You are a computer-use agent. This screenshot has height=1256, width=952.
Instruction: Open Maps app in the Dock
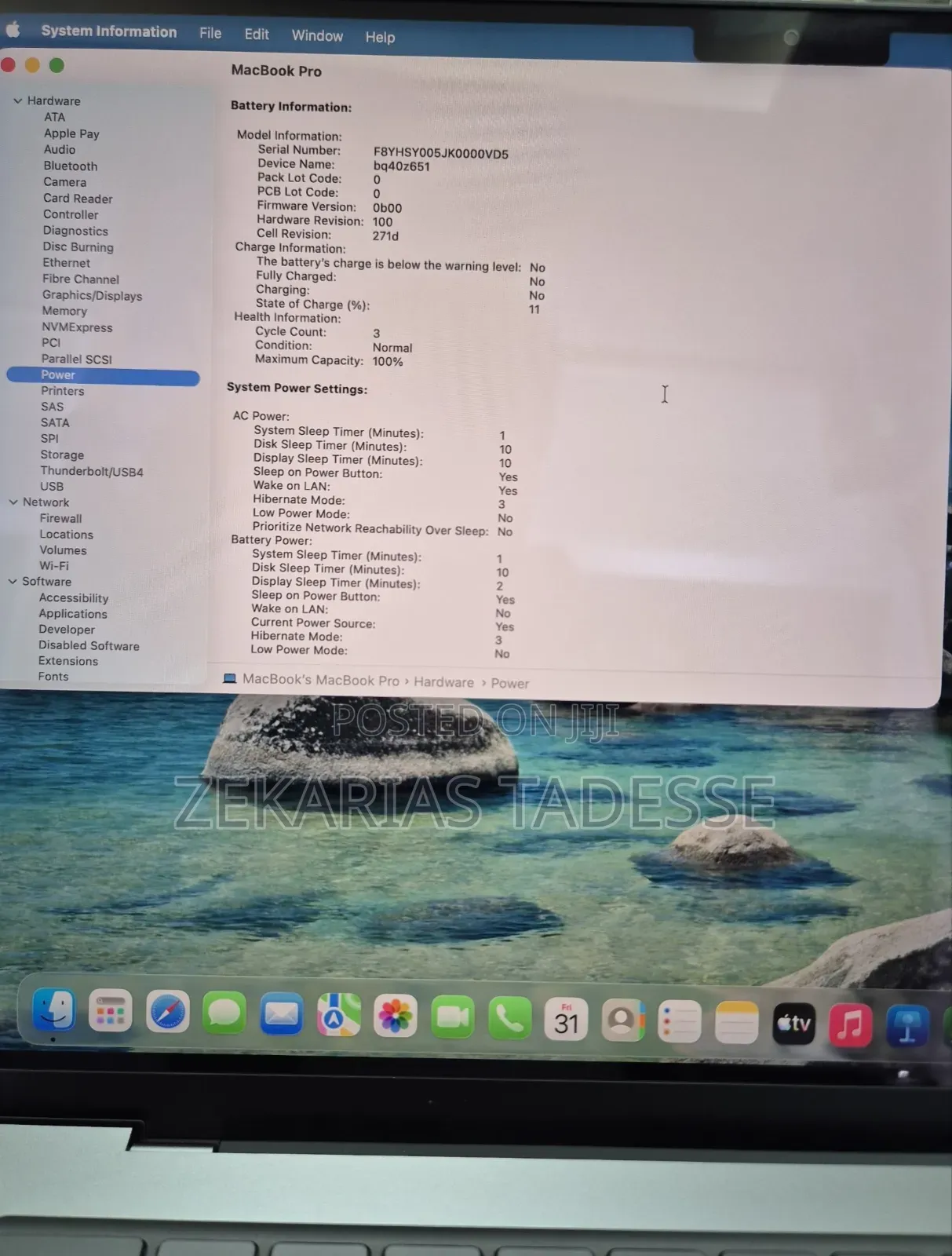(338, 1016)
